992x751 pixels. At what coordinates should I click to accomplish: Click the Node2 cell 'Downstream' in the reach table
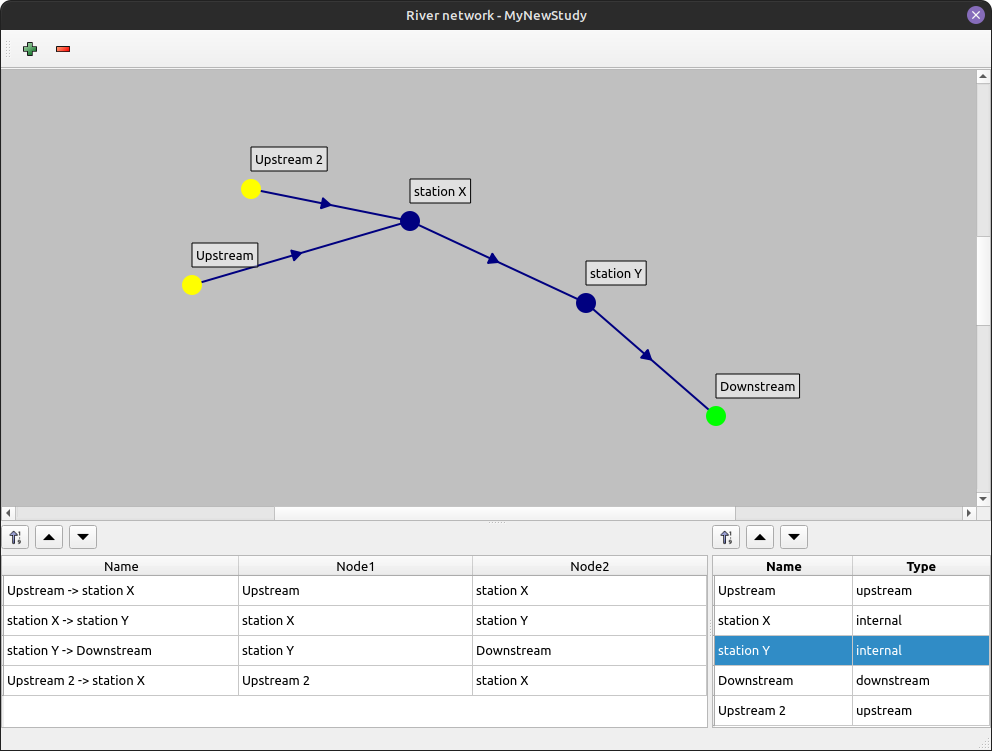point(588,651)
